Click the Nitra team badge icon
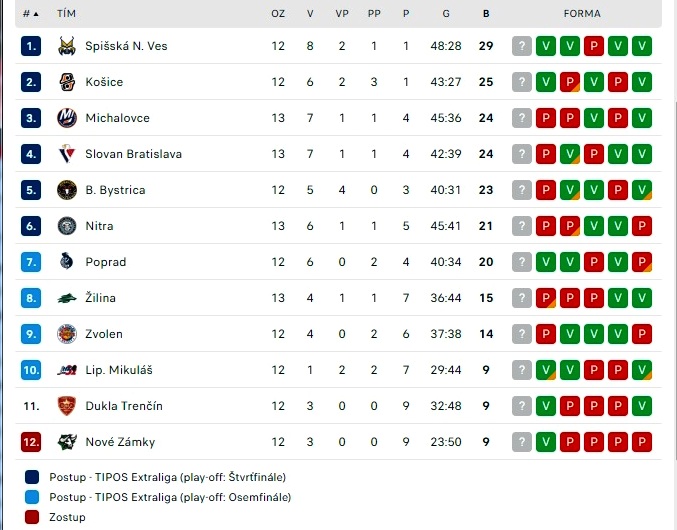677x530 pixels. [x=67, y=226]
